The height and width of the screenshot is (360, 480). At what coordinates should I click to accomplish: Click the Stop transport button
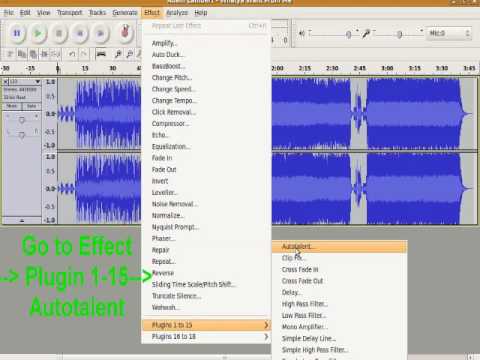click(x=59, y=33)
